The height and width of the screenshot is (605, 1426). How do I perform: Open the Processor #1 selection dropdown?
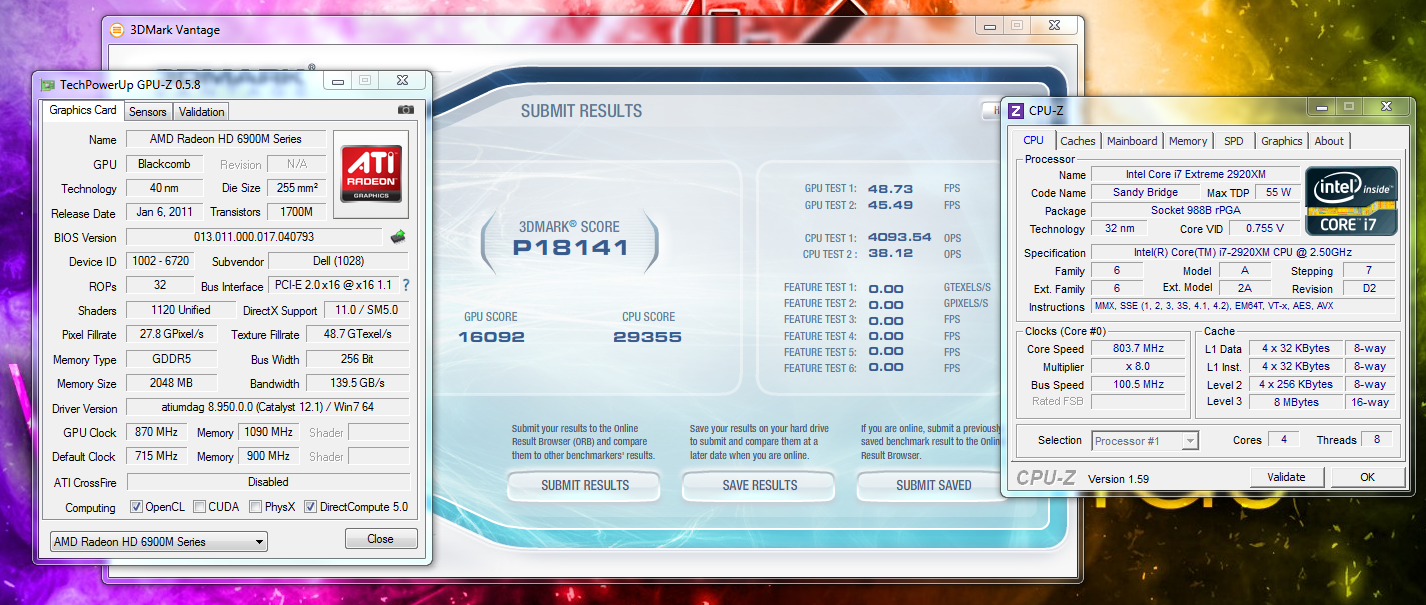(1145, 441)
